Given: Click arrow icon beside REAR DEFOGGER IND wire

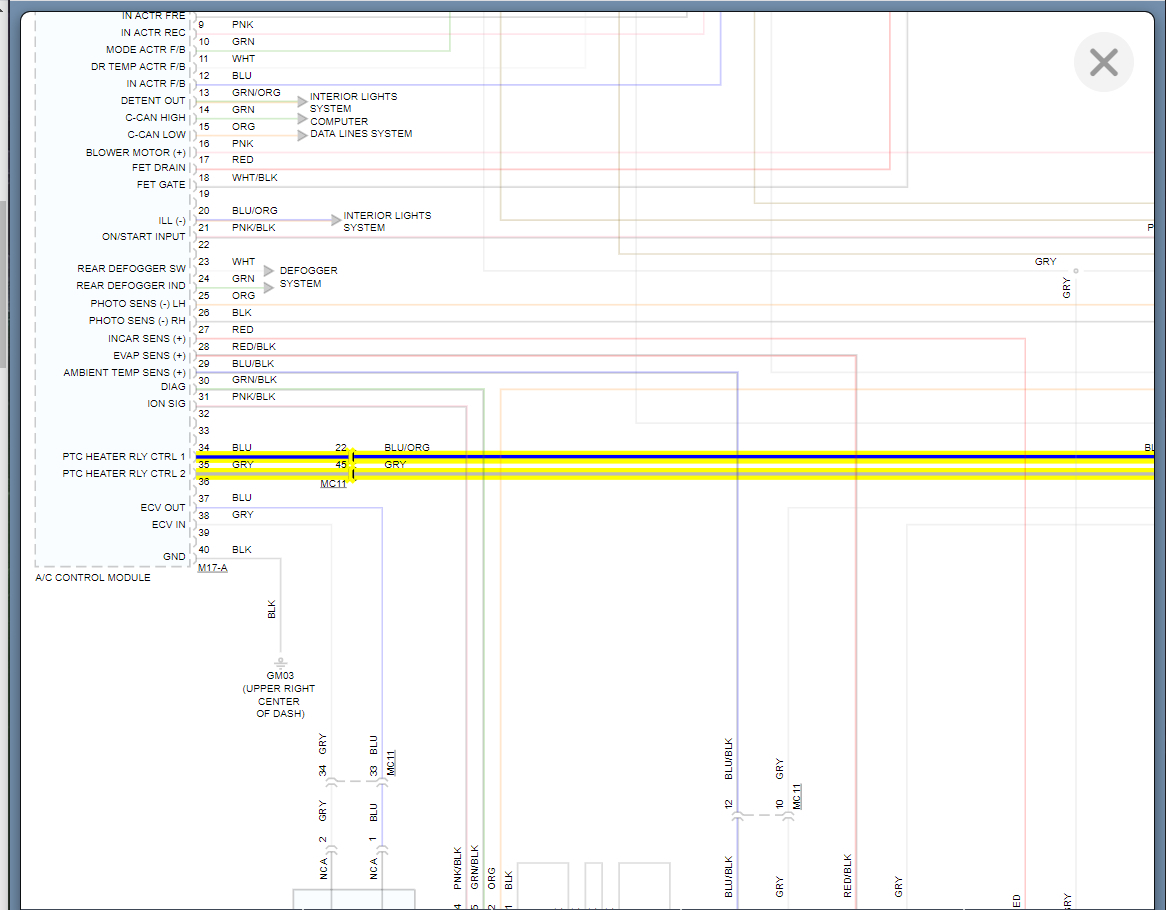Looking at the screenshot, I should point(268,287).
